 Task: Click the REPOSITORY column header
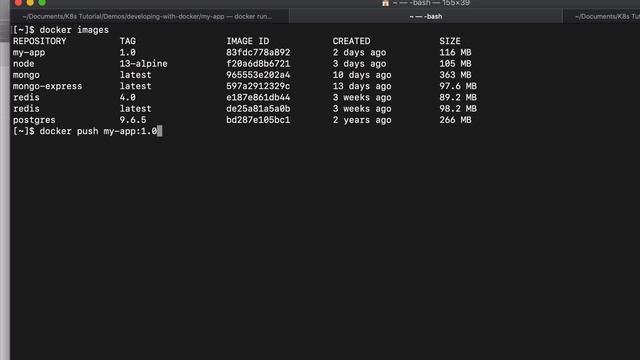tap(40, 41)
